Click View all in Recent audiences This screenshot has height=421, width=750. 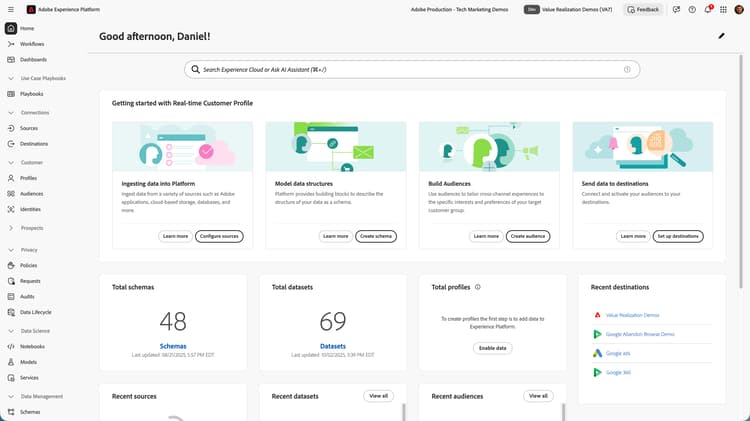pos(538,396)
